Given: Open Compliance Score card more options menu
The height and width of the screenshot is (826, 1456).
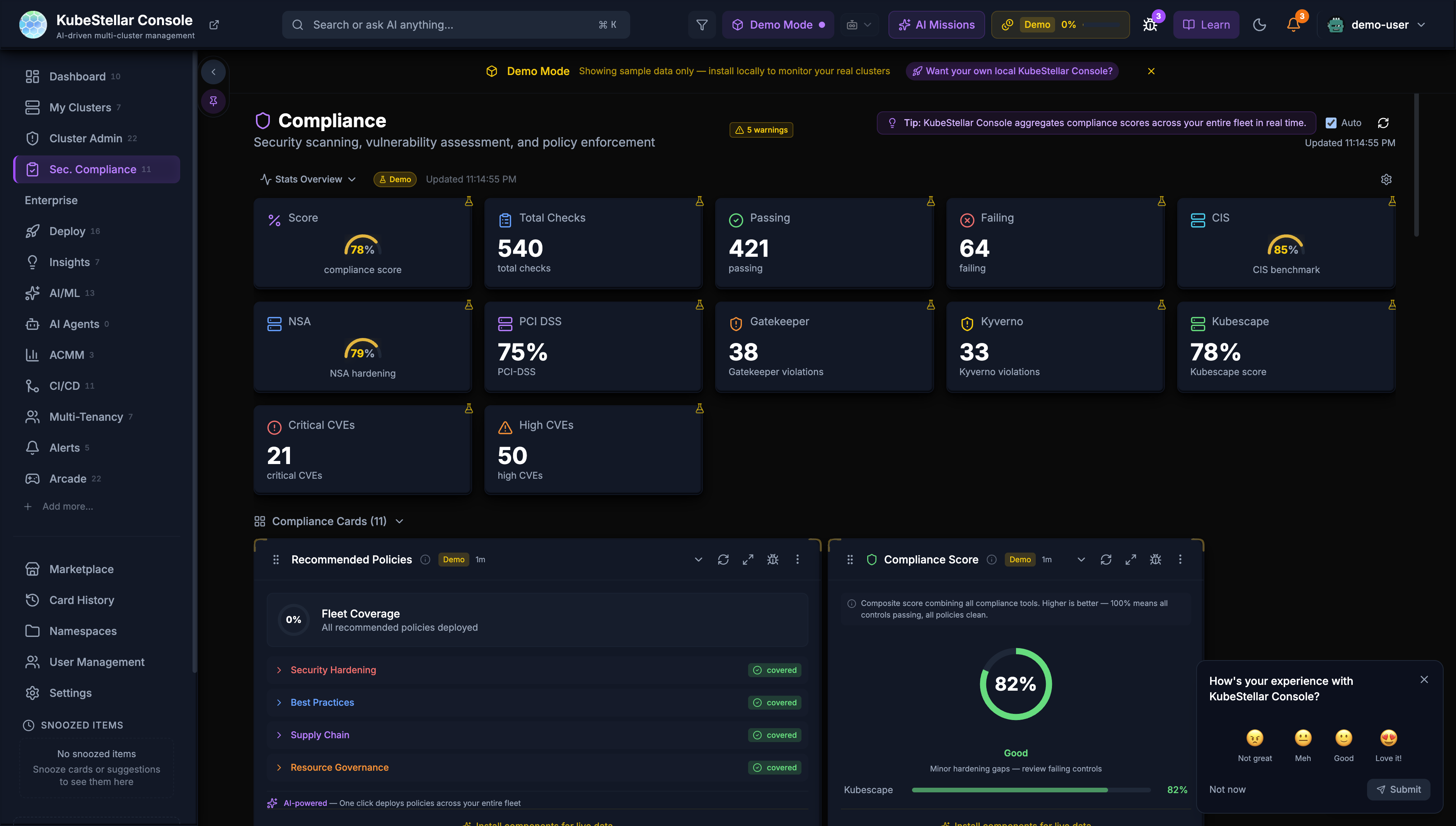Looking at the screenshot, I should tap(1180, 559).
